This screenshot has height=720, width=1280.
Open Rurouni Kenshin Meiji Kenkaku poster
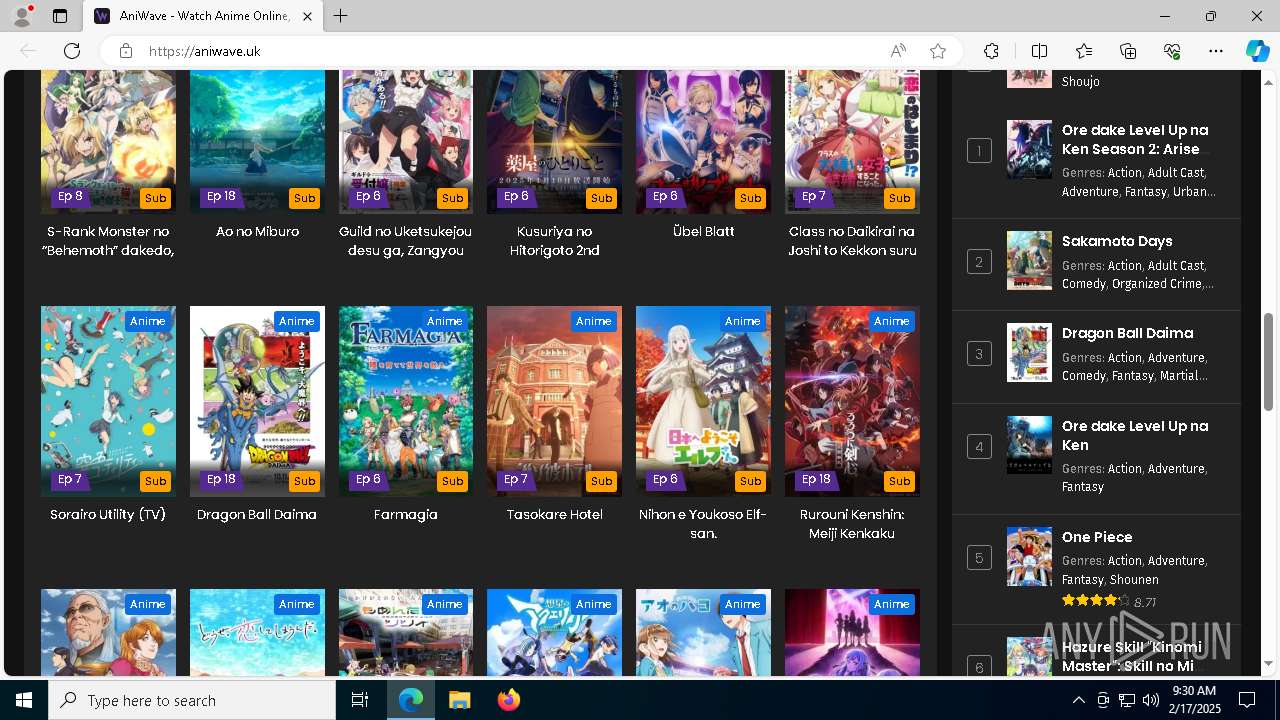pyautogui.click(x=852, y=401)
